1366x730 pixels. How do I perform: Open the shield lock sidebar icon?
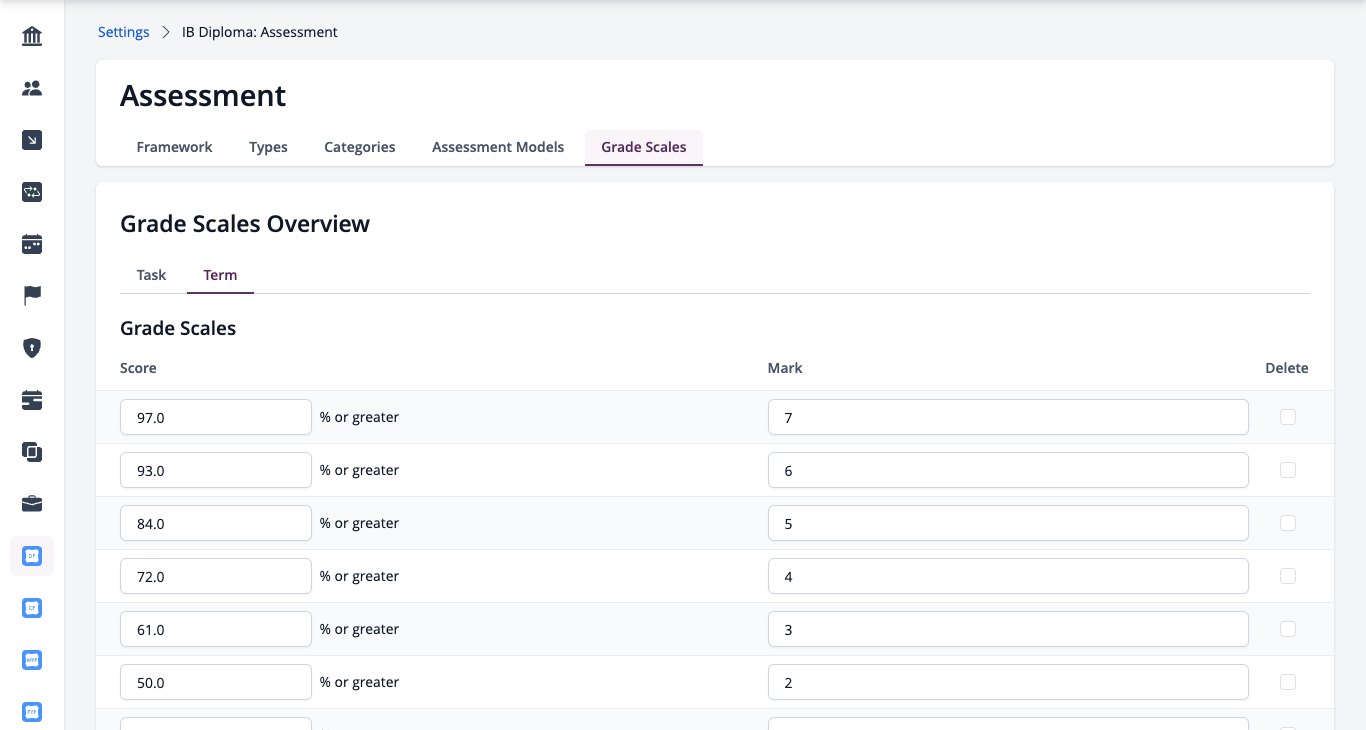[32, 348]
